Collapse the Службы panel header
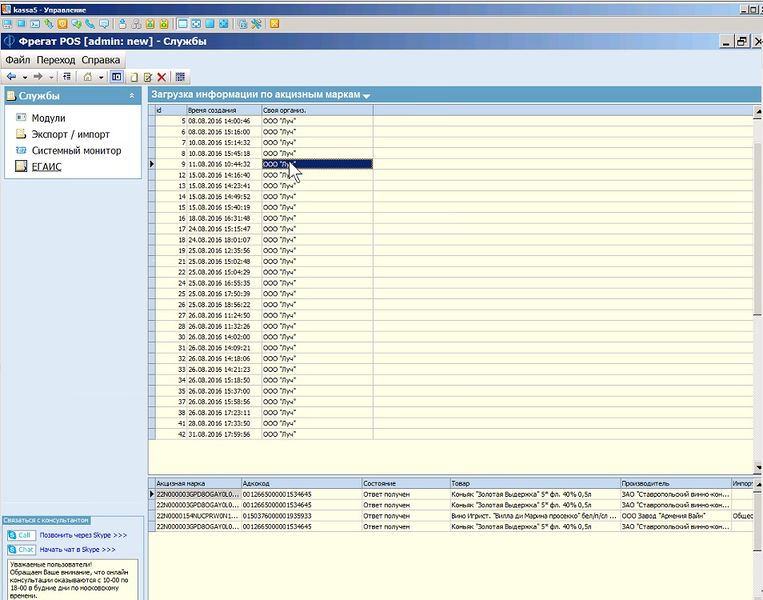Image resolution: width=763 pixels, height=600 pixels. [132, 96]
